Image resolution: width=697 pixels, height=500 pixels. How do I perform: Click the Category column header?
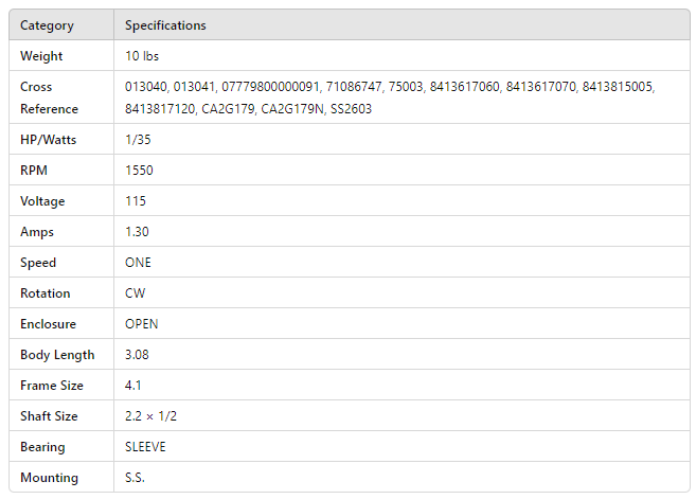point(47,25)
